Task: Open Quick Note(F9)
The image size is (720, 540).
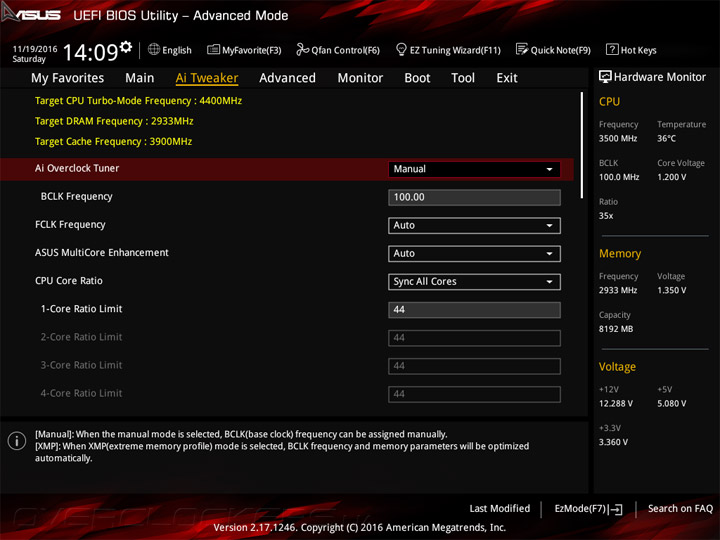Action: pyautogui.click(x=561, y=50)
